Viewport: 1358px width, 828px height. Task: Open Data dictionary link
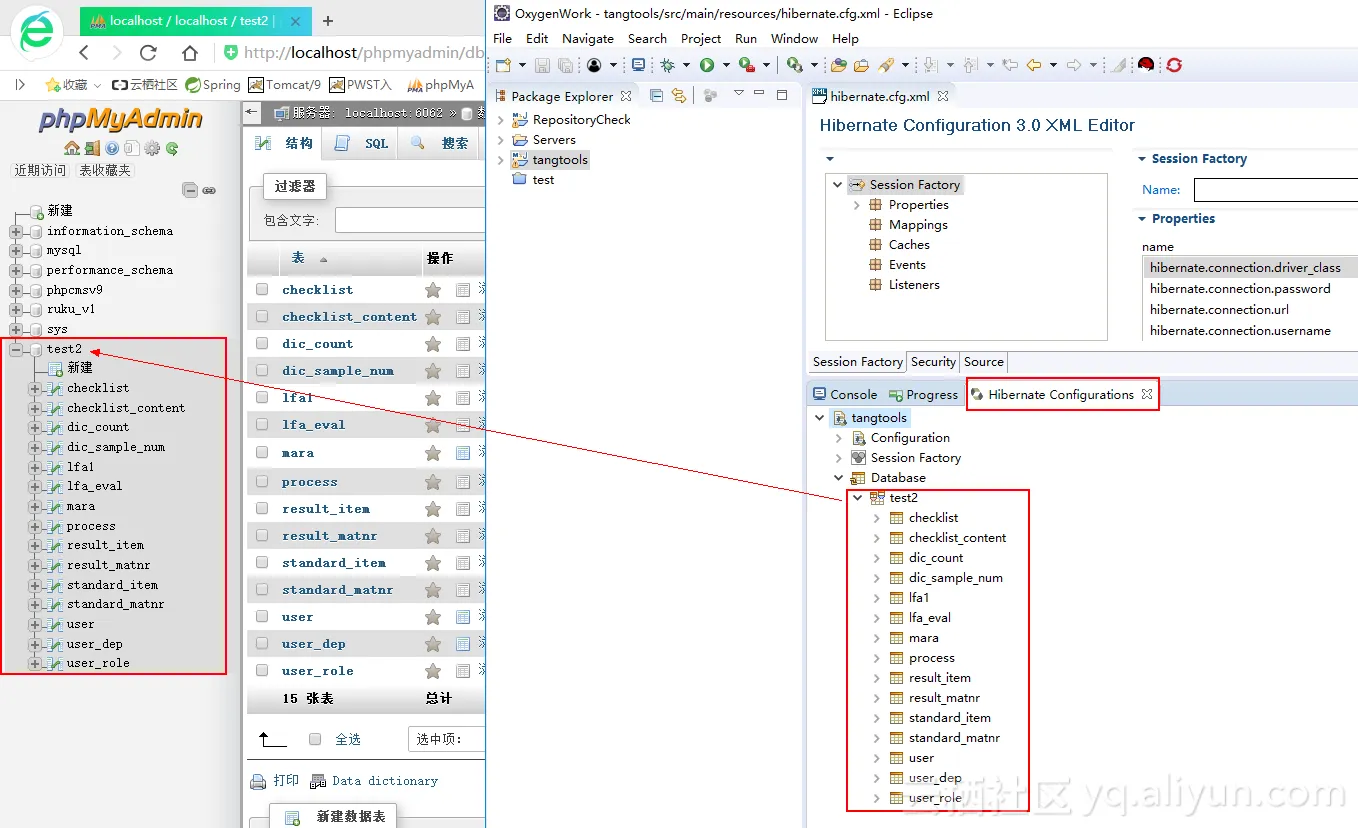click(x=374, y=781)
